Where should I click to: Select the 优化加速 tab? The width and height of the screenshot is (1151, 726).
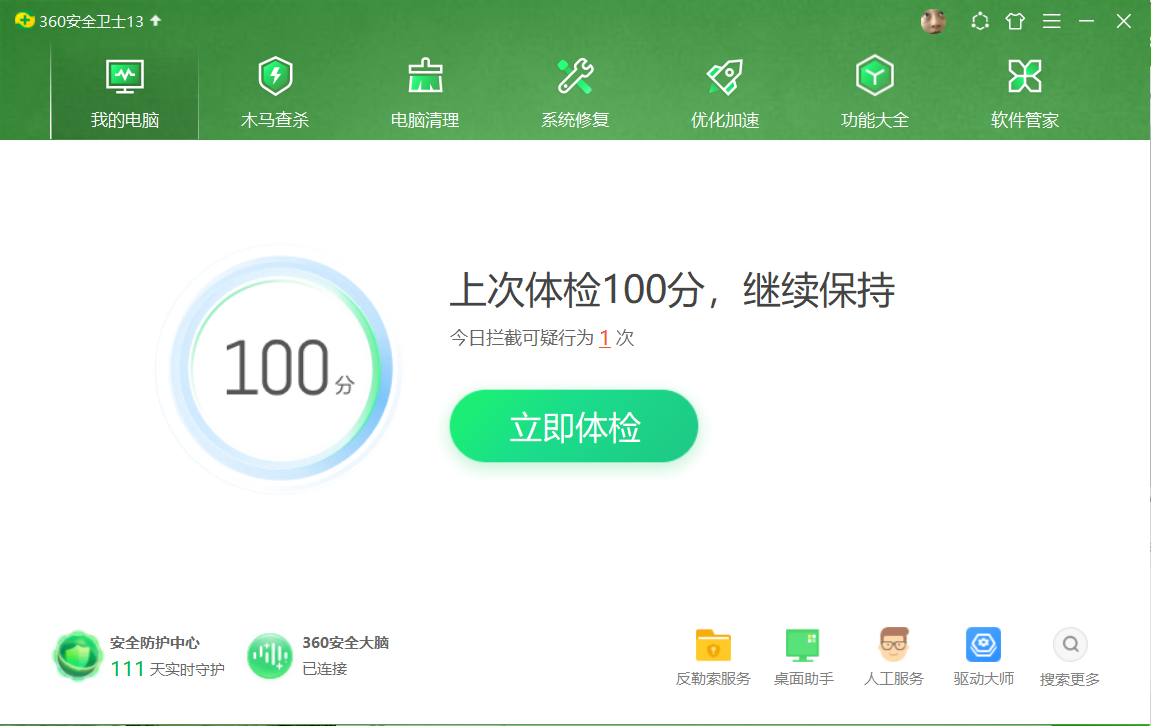coord(725,92)
